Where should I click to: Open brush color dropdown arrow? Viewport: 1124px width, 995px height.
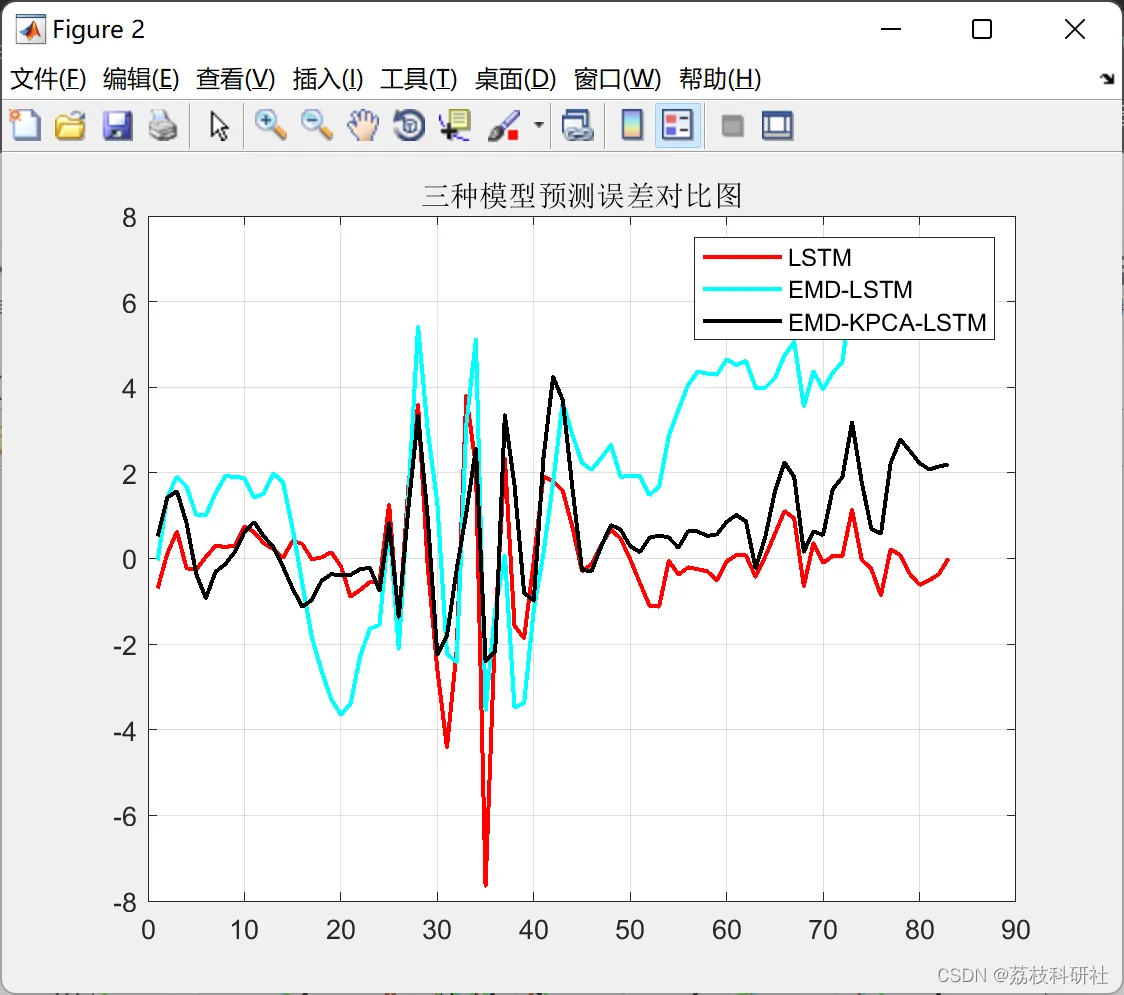point(538,125)
